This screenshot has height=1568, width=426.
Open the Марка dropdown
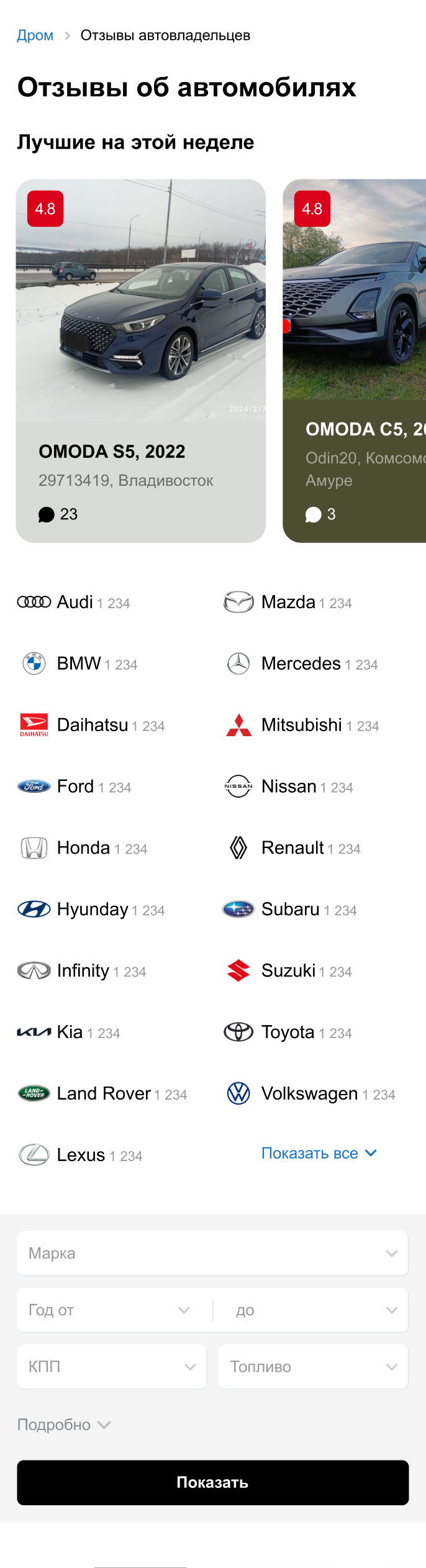tap(212, 1253)
